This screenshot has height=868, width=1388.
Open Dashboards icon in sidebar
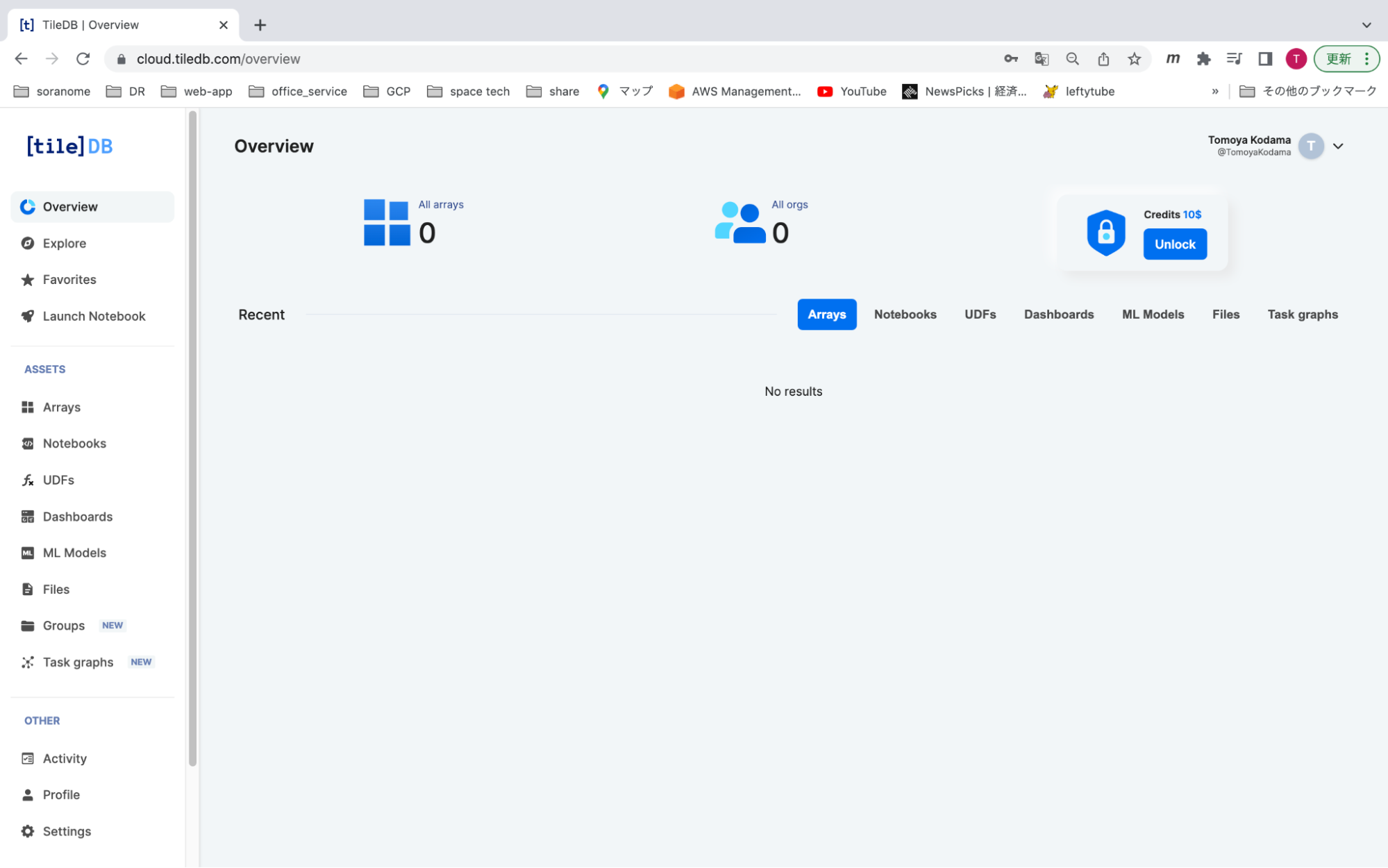pos(28,517)
